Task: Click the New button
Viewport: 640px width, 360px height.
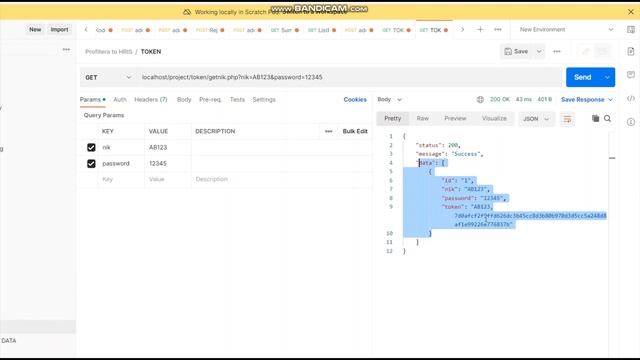Action: click(x=35, y=29)
